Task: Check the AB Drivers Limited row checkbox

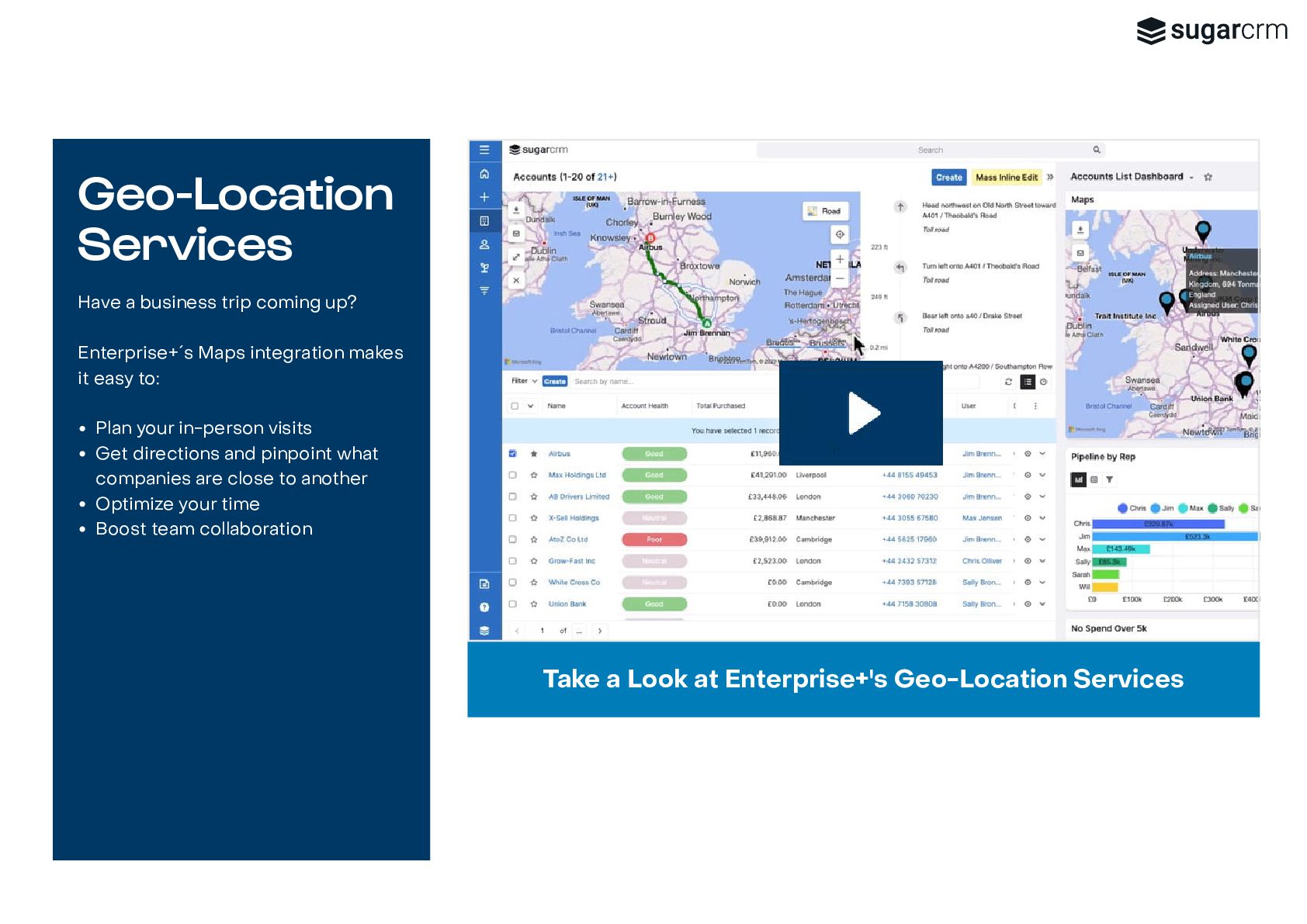Action: (512, 497)
